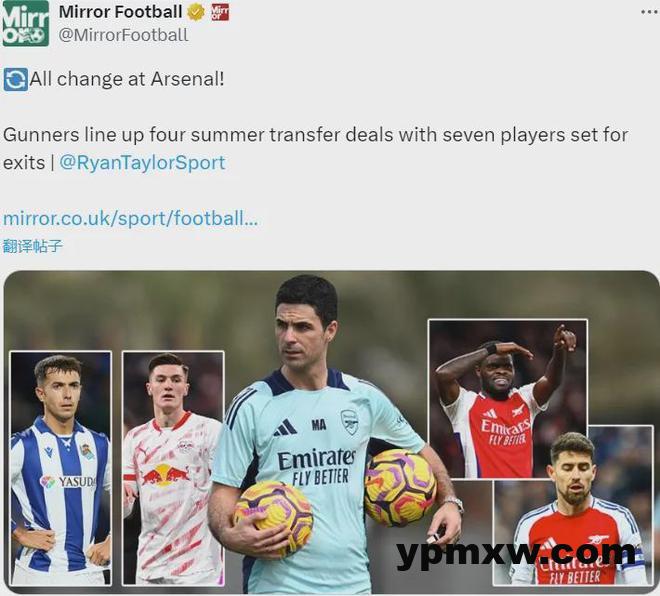Click the ypmxw.com watermark text
Screen dimensions: 660x596
516,553
